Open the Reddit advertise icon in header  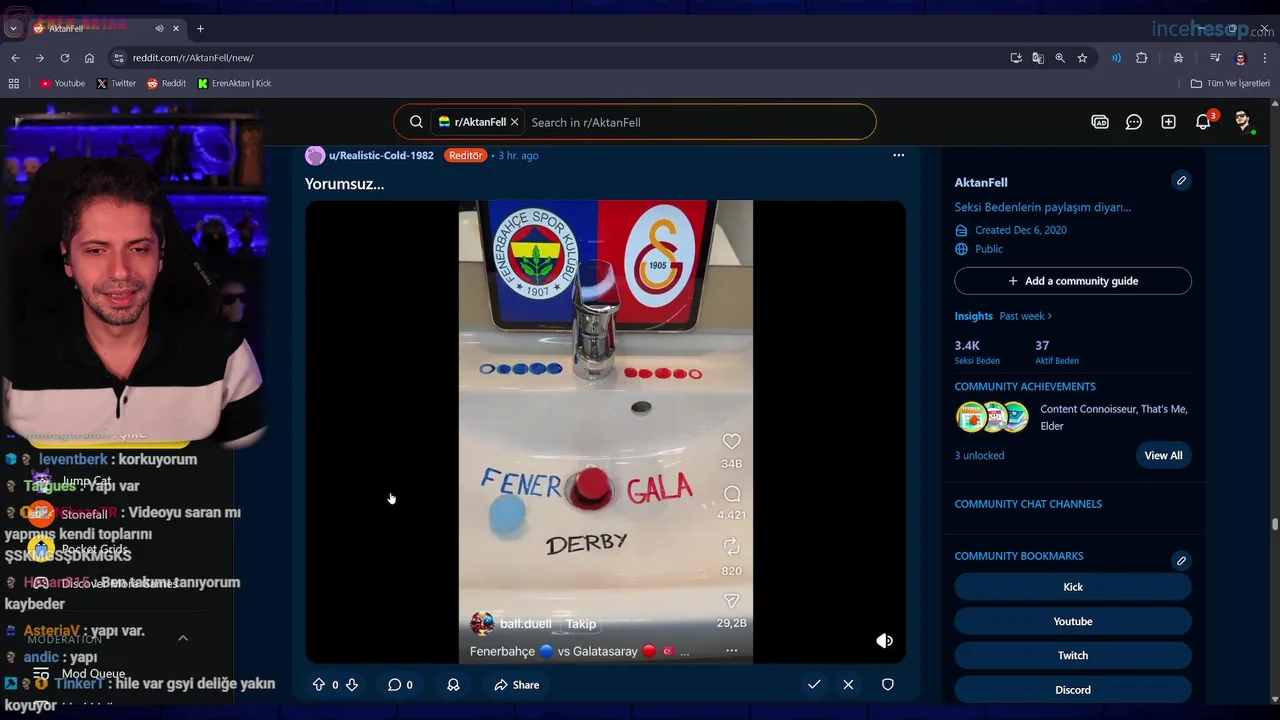click(1100, 122)
